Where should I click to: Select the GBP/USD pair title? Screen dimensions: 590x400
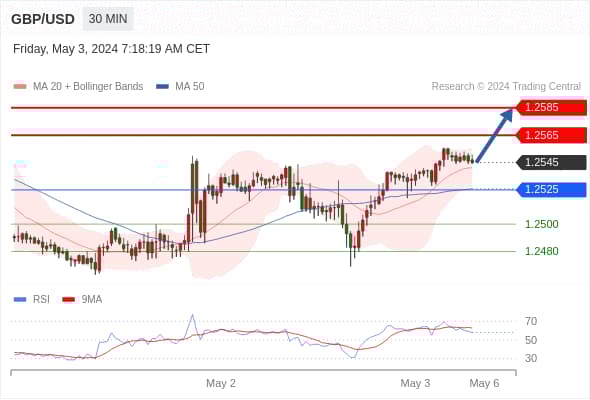click(x=43, y=19)
